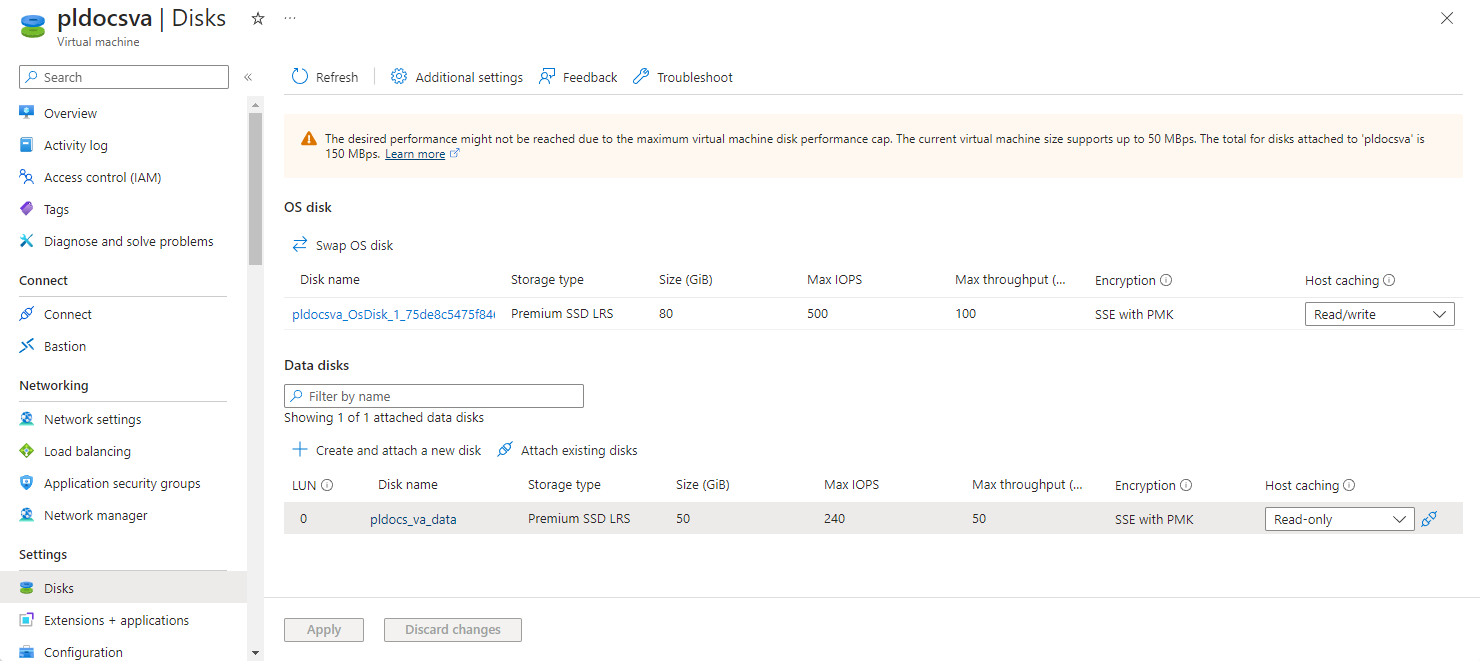
Task: Open Activity log in the sidebar
Action: (76, 145)
